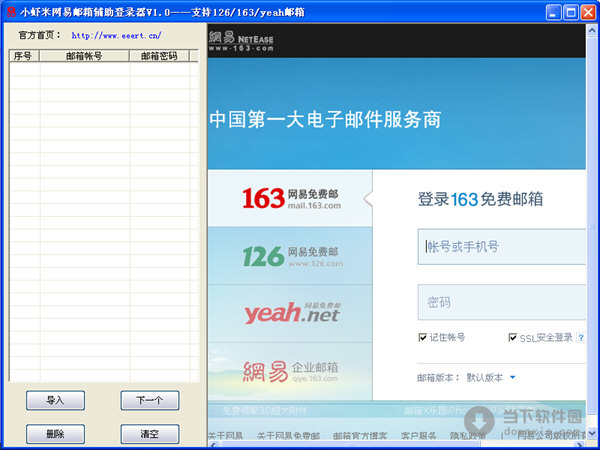The image size is (600, 450).
Task: Click the 下一个 next button
Action: pos(150,400)
